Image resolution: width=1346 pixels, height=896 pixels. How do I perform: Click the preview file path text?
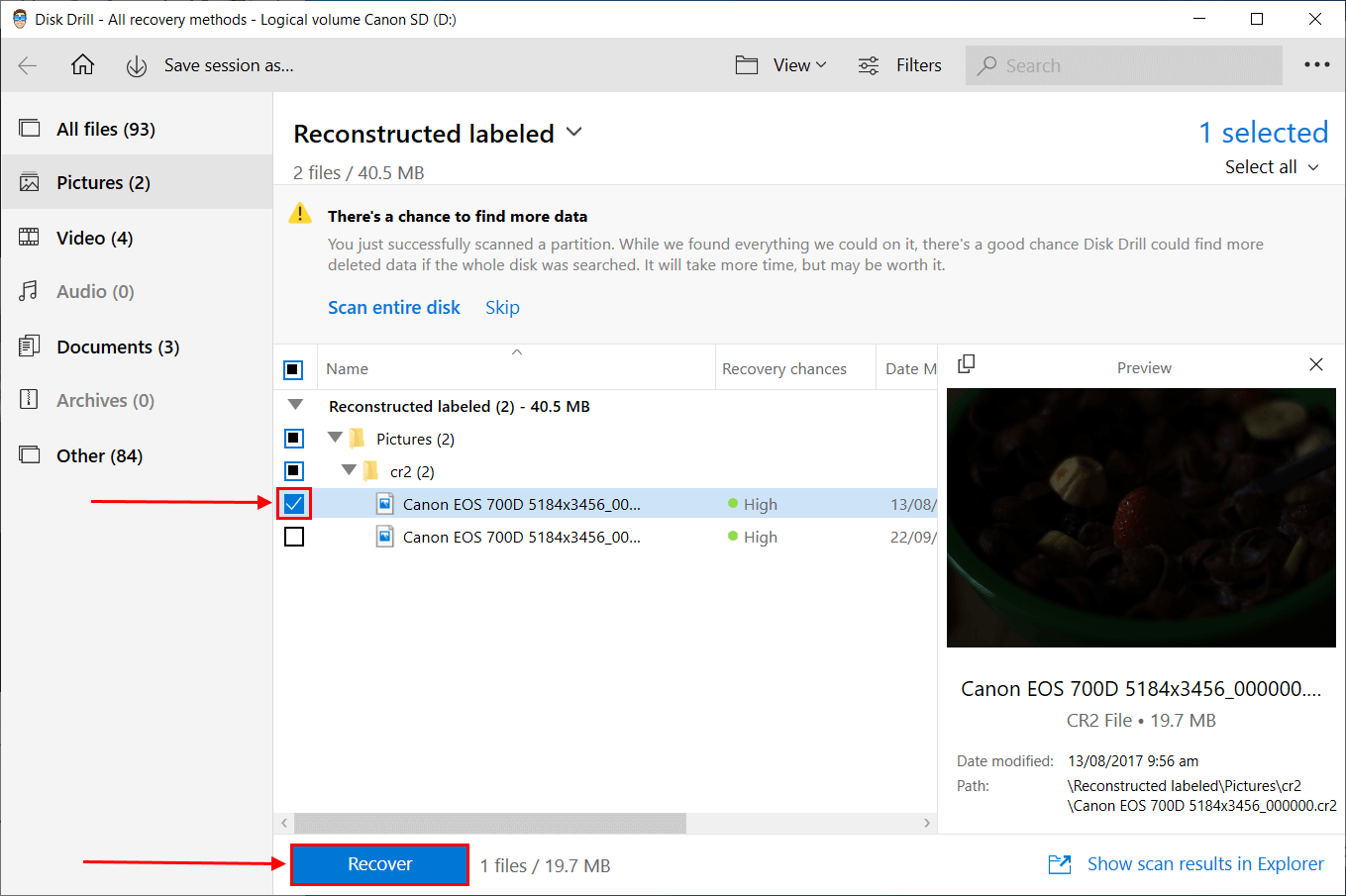pos(1202,796)
